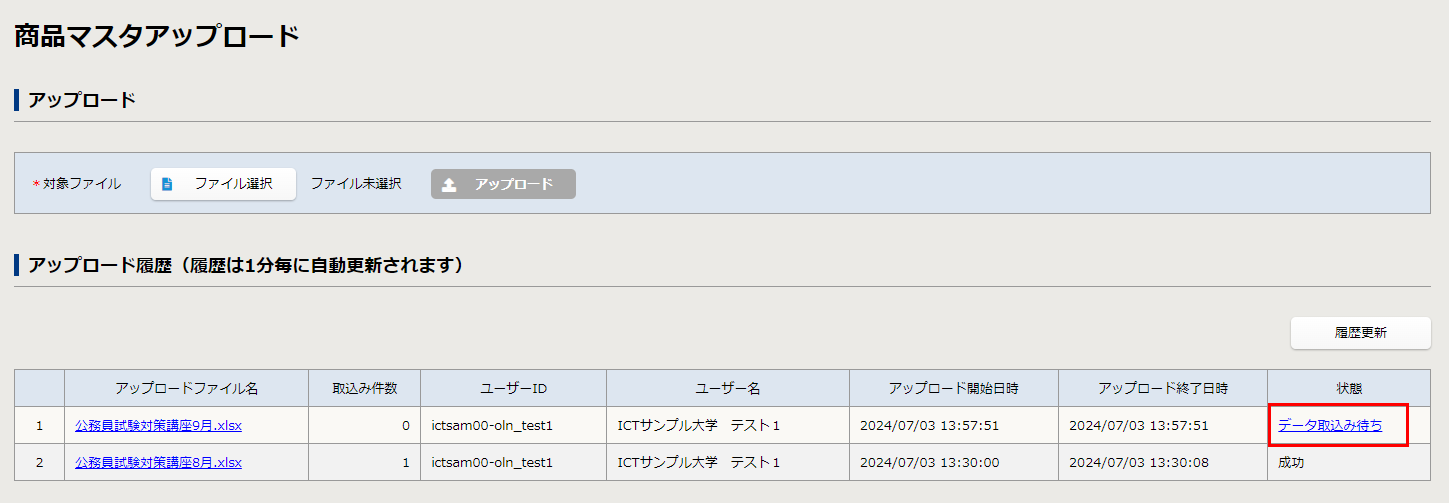Click the ファイル未選択 file status text
Viewport: 1449px width, 503px height.
[355, 184]
